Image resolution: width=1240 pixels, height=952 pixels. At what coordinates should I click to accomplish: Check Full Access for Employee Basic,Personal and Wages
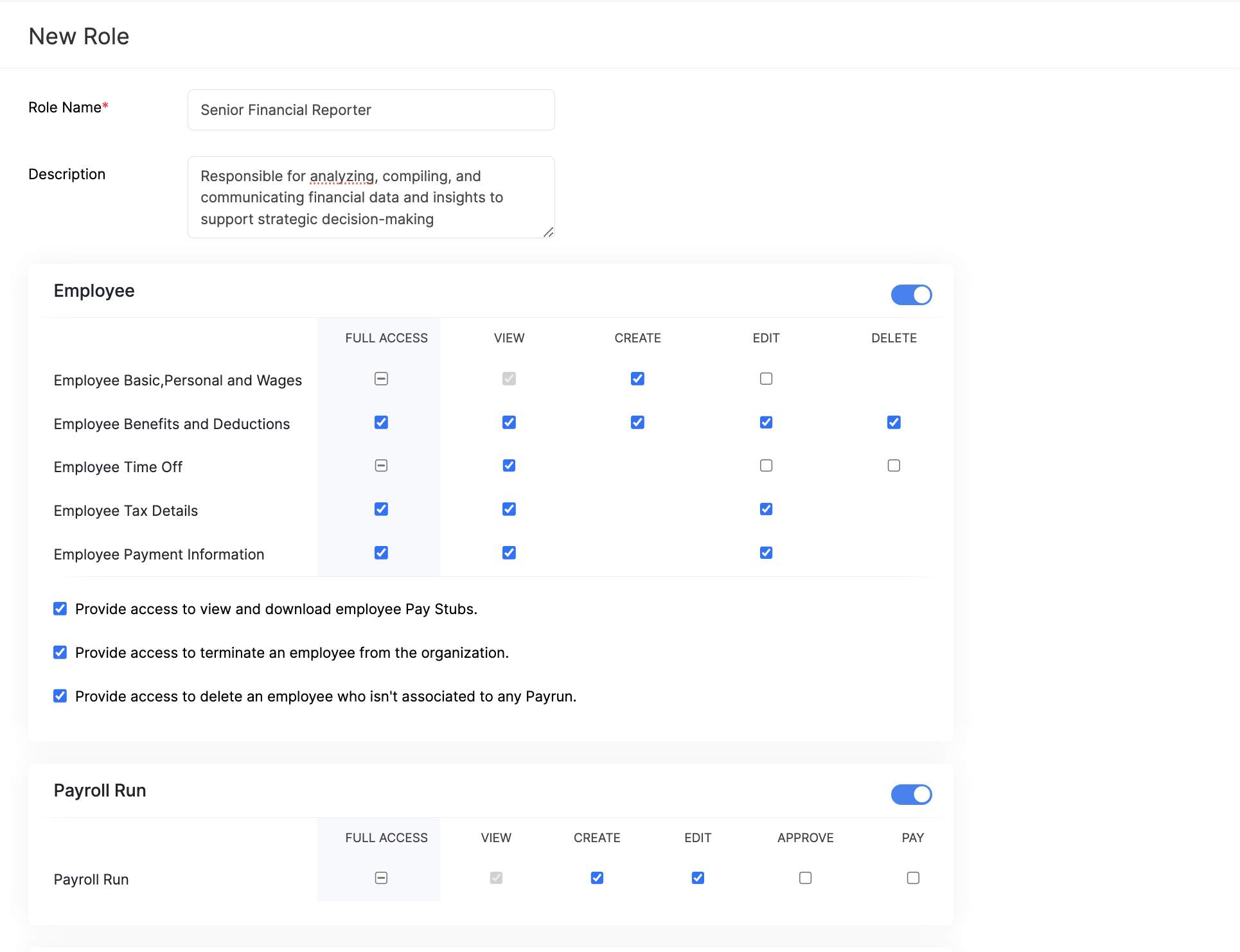click(x=380, y=379)
